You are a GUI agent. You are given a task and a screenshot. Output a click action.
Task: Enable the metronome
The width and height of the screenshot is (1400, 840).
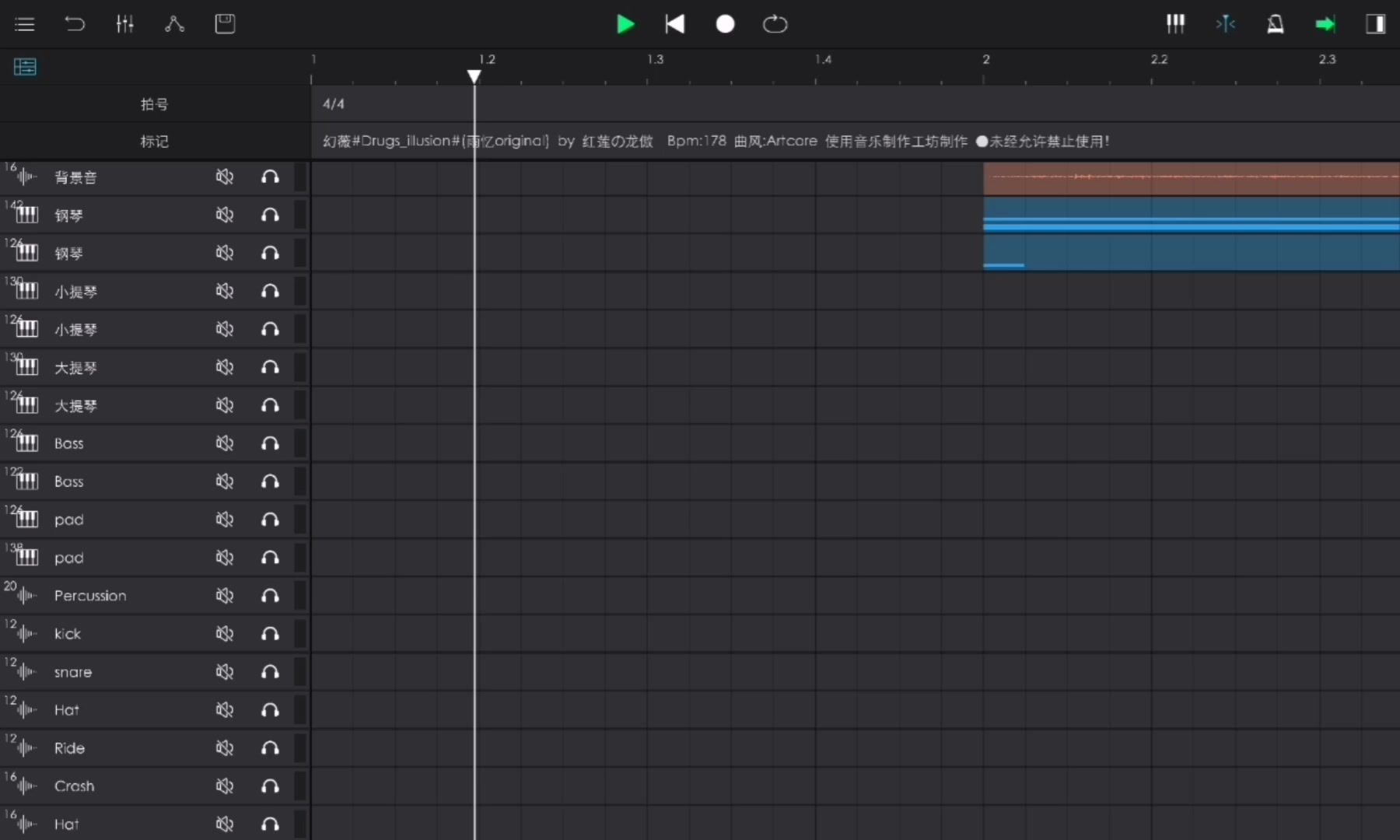pos(1276,24)
